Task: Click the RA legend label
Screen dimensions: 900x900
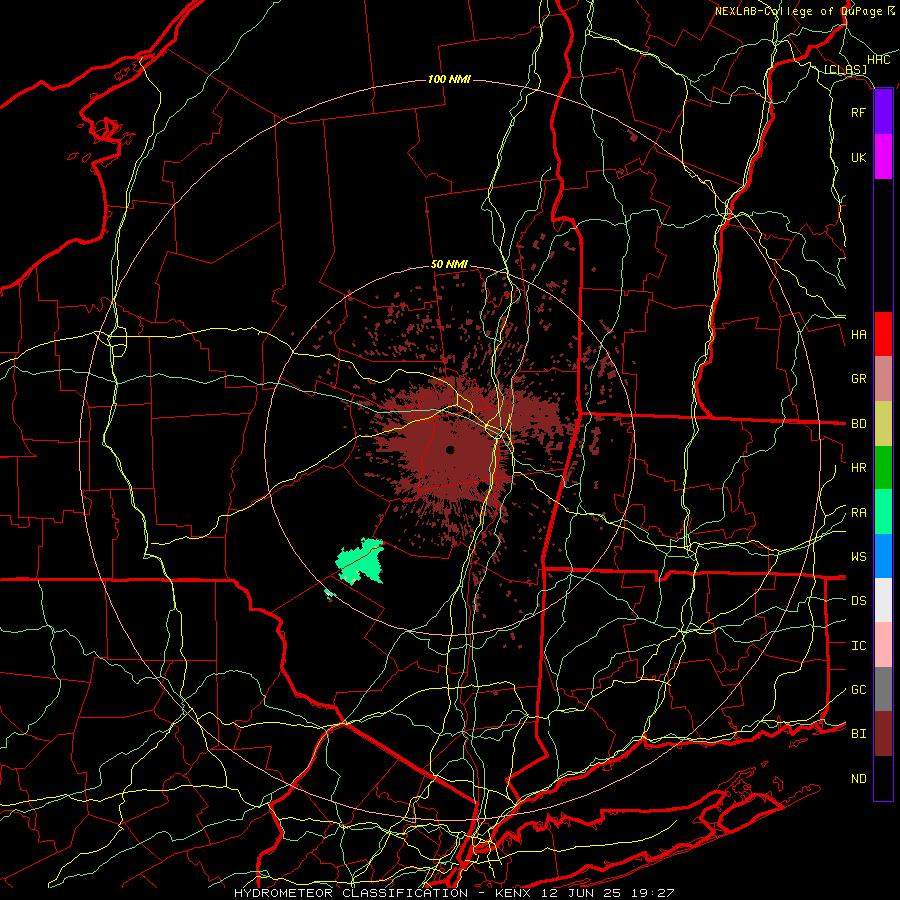Action: point(858,513)
